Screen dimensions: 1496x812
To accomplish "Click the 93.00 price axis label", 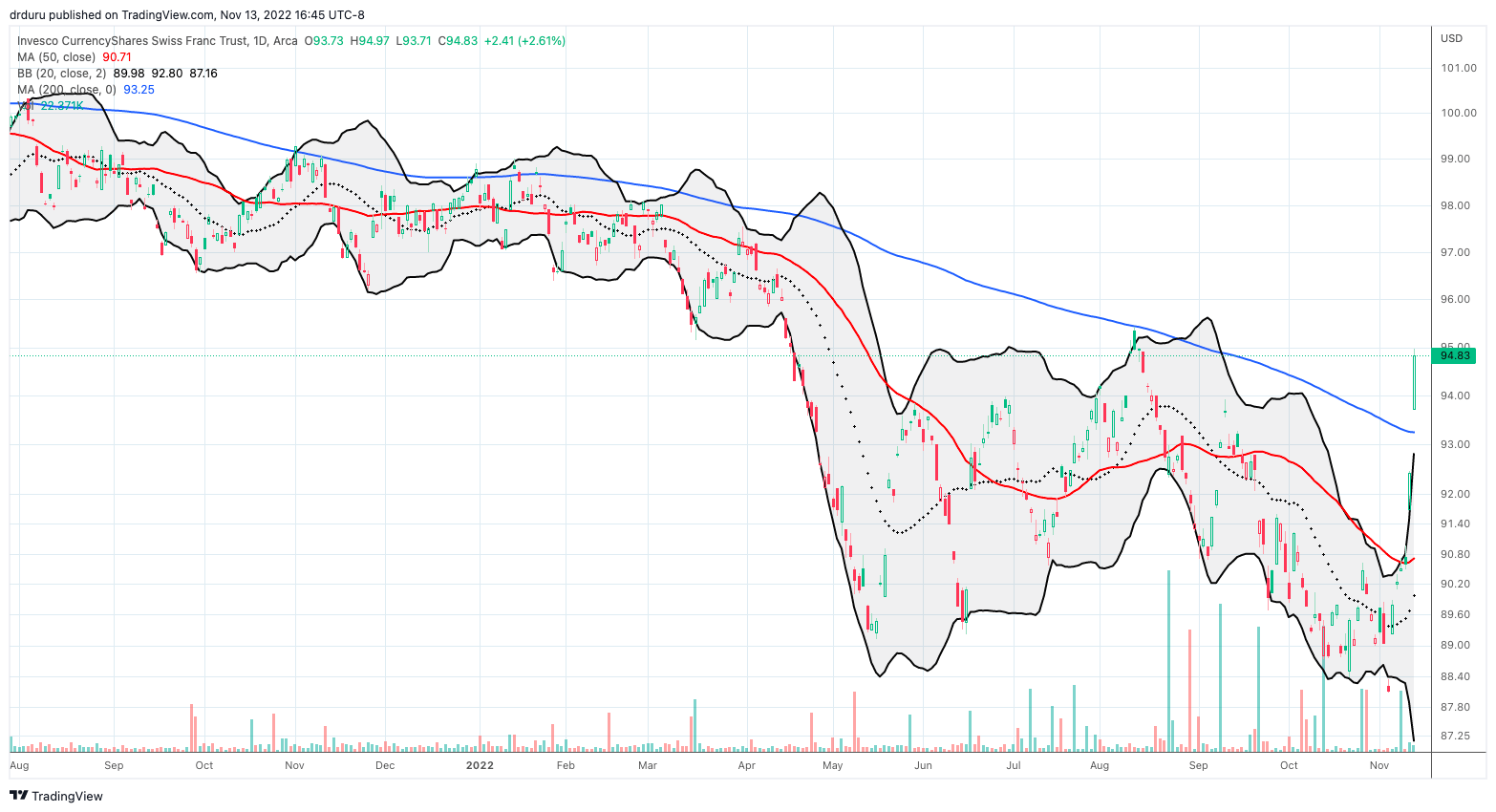I will (x=1455, y=444).
